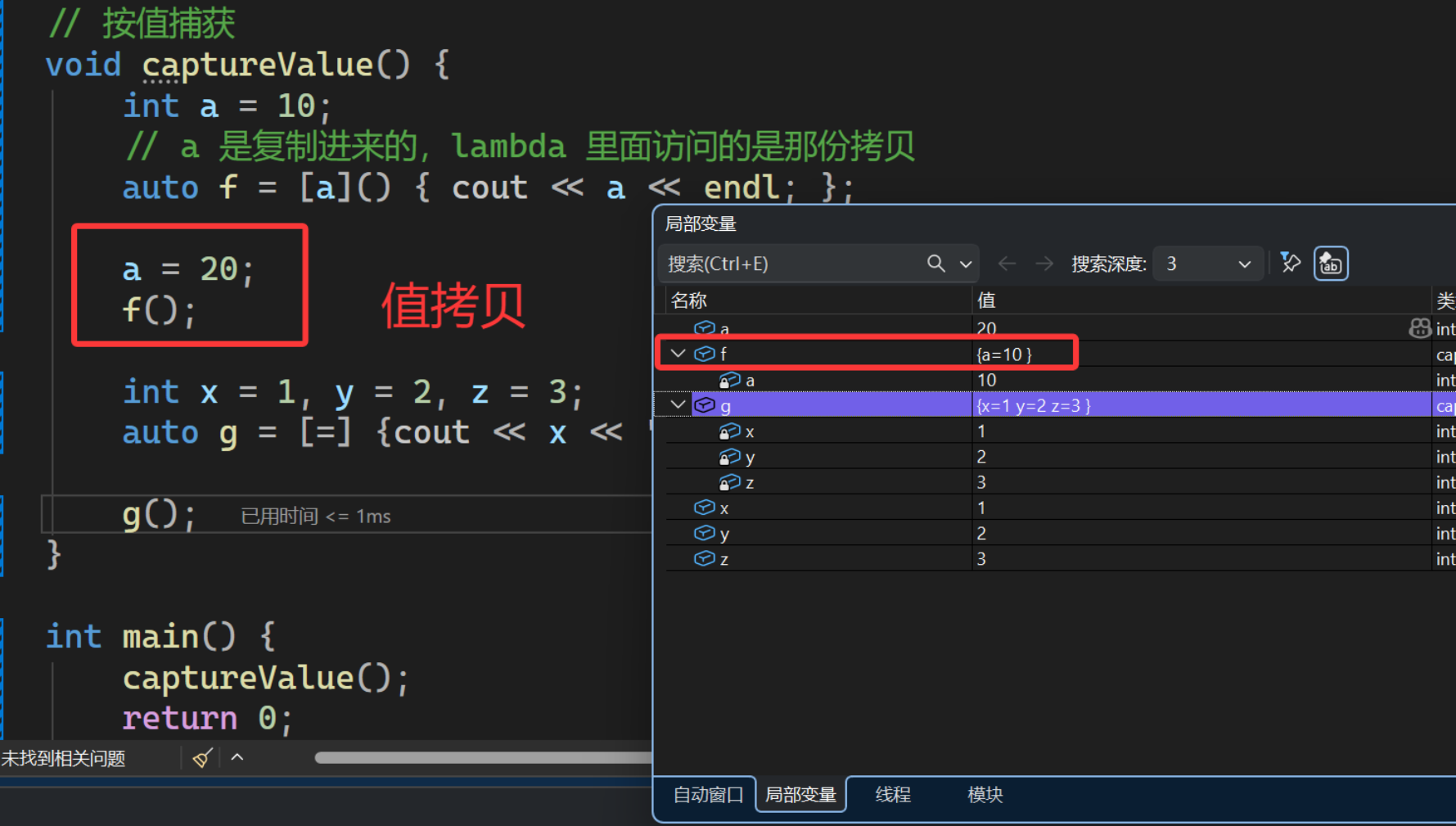Image resolution: width=1456 pixels, height=826 pixels.
Task: Click the code line a = 20;
Action: 189,269
